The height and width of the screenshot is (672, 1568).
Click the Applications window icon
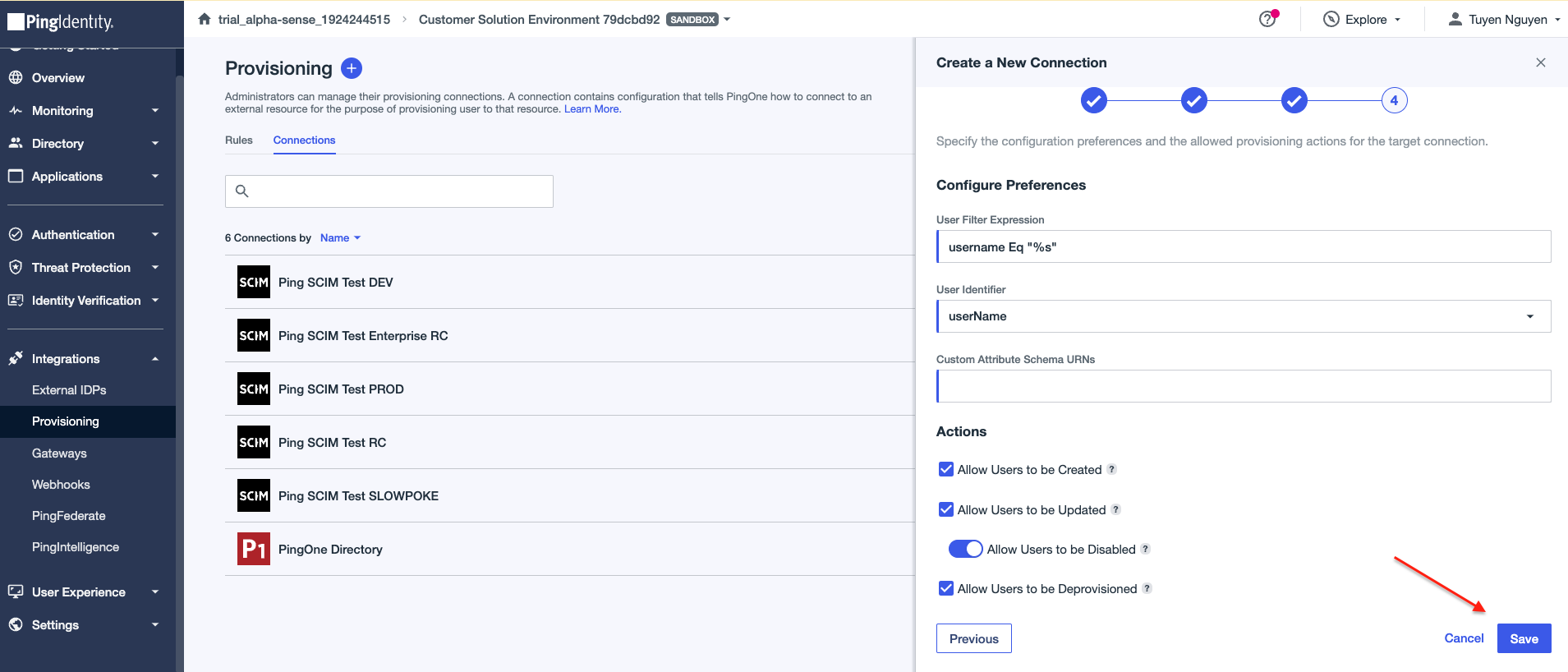(x=16, y=176)
